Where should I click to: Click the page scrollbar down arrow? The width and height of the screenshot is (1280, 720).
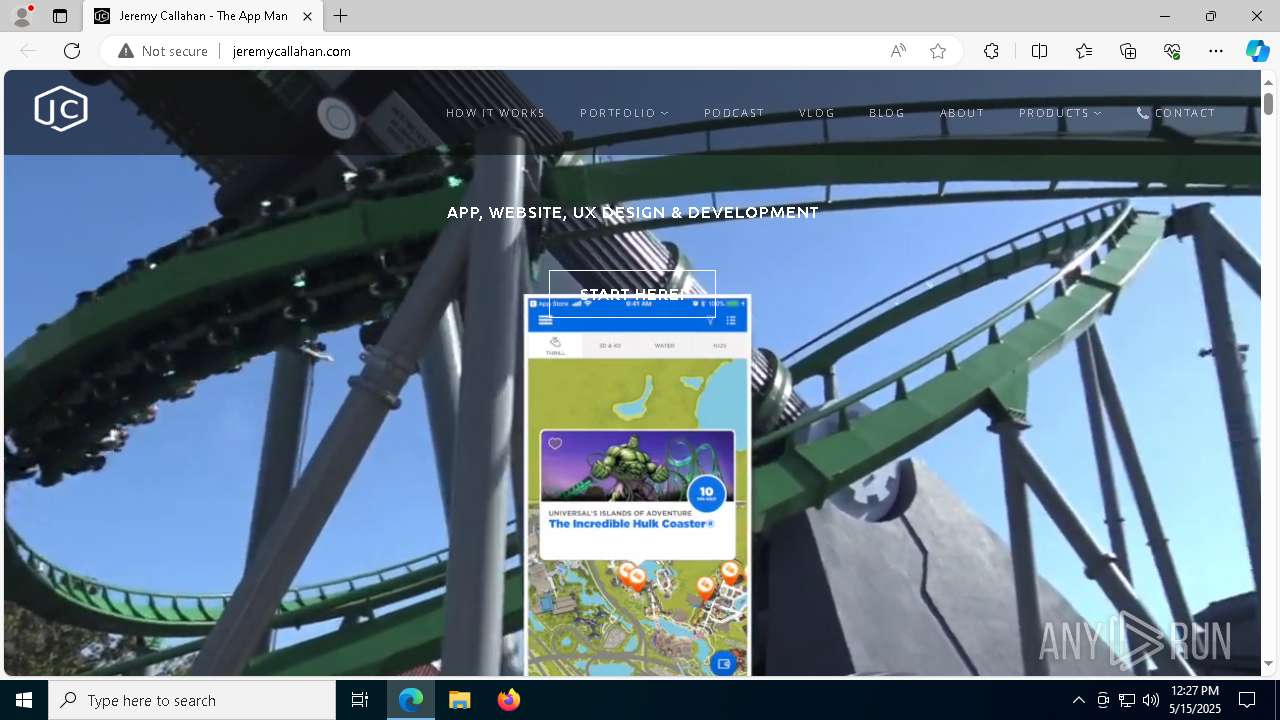1268,663
